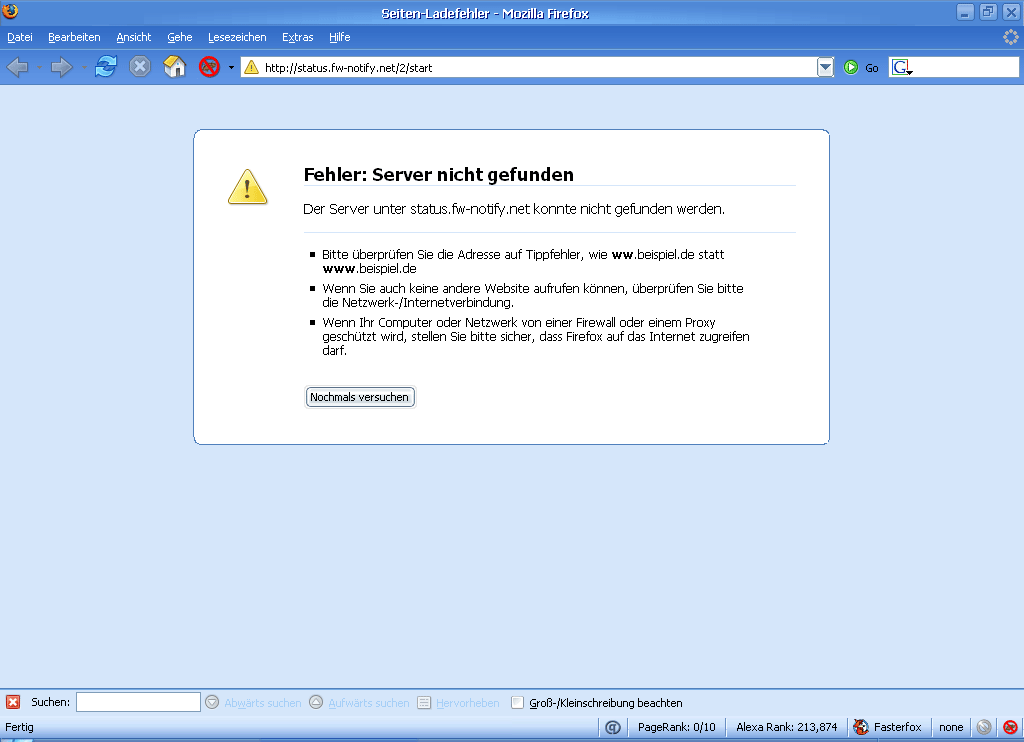Click the Stop loading icon
The width and height of the screenshot is (1024, 742).
tap(140, 67)
